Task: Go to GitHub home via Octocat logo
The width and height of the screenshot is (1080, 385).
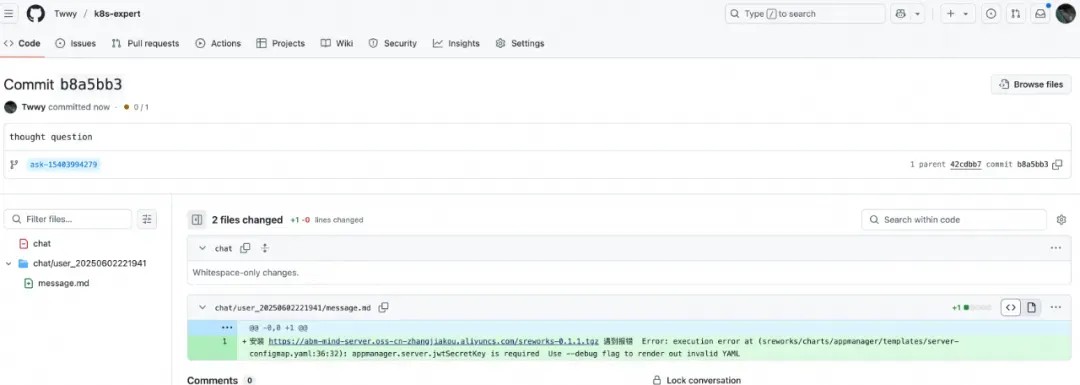Action: (36, 13)
